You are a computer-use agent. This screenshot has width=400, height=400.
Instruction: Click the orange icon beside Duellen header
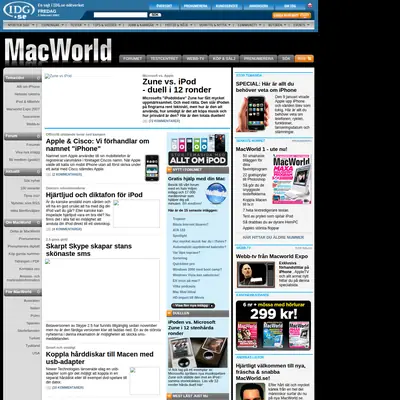[169, 313]
